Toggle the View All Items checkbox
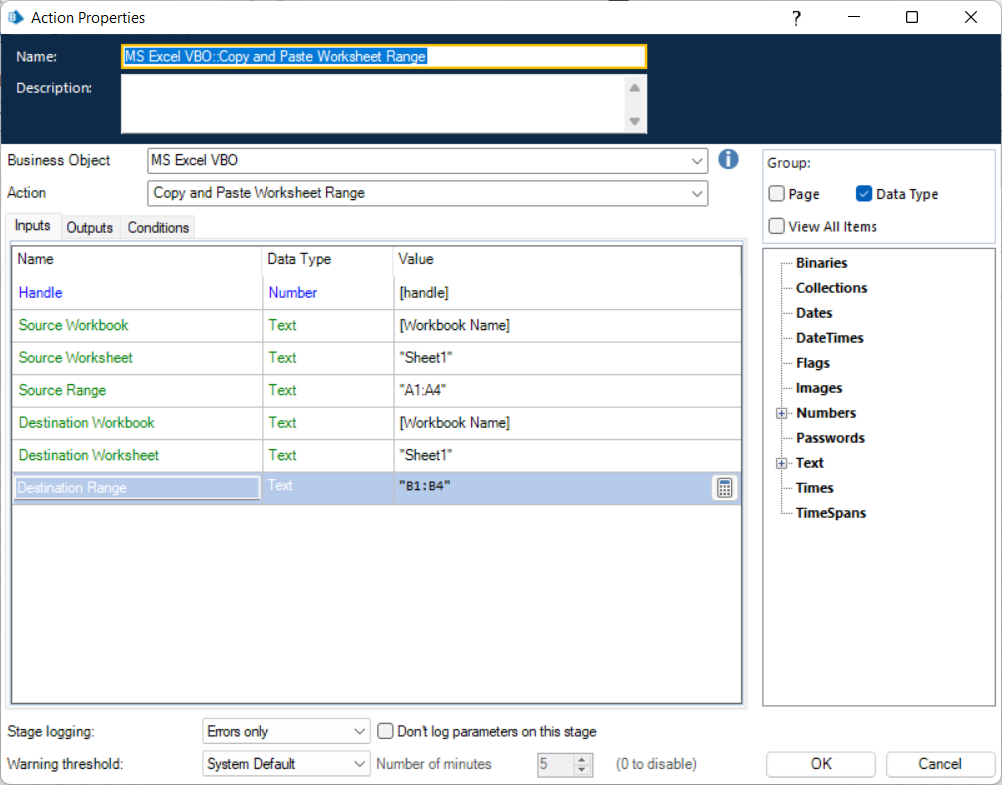Image resolution: width=1002 pixels, height=785 pixels. point(776,226)
